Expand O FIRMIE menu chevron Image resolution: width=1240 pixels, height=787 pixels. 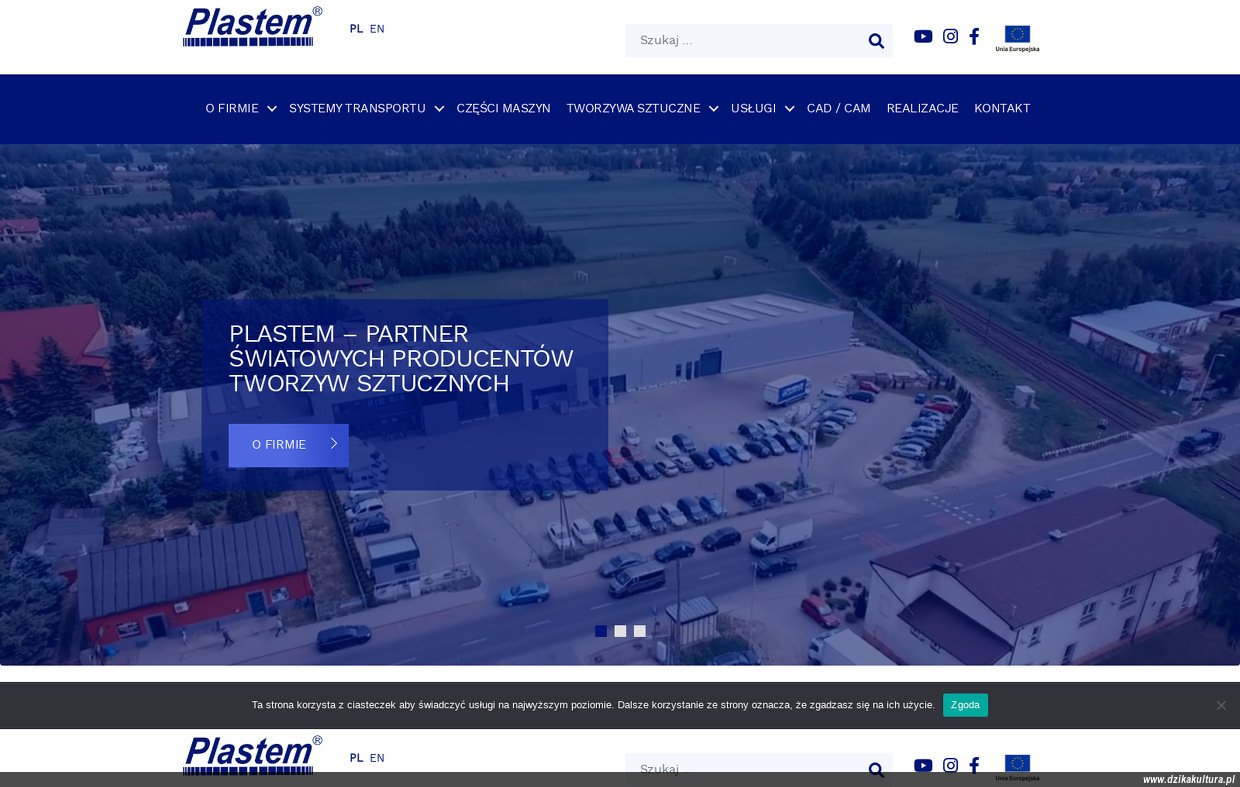272,109
